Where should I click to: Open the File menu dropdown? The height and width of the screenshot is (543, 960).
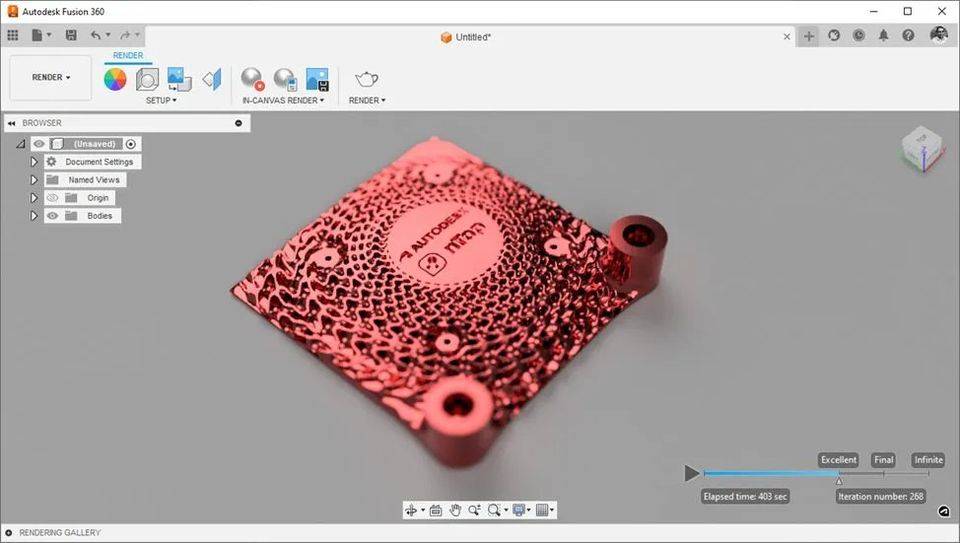[x=41, y=36]
